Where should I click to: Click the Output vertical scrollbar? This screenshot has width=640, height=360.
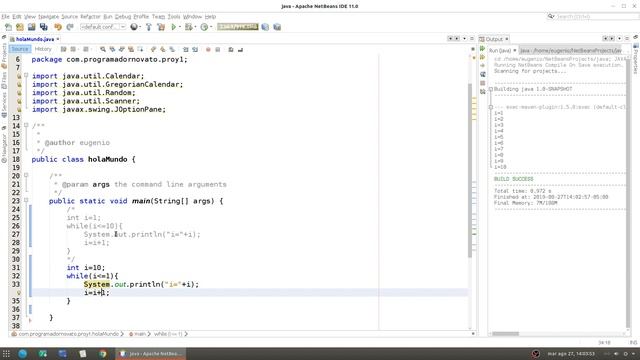[x=628, y=192]
